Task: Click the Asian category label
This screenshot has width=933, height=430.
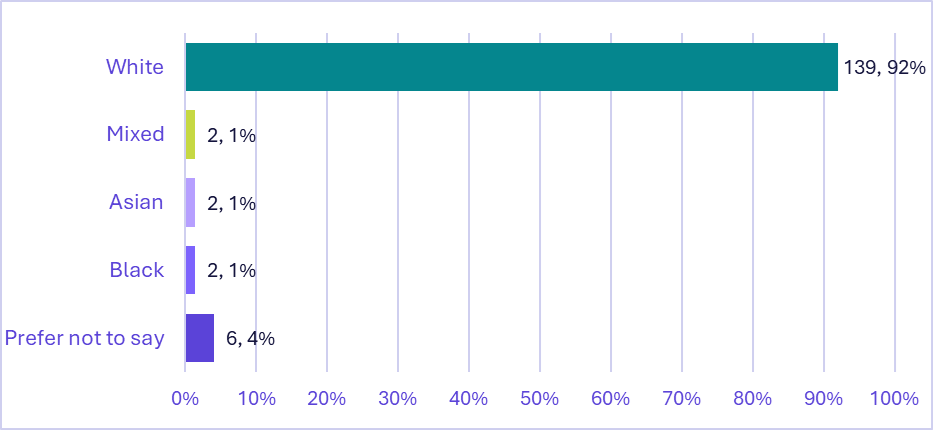Action: pos(136,202)
